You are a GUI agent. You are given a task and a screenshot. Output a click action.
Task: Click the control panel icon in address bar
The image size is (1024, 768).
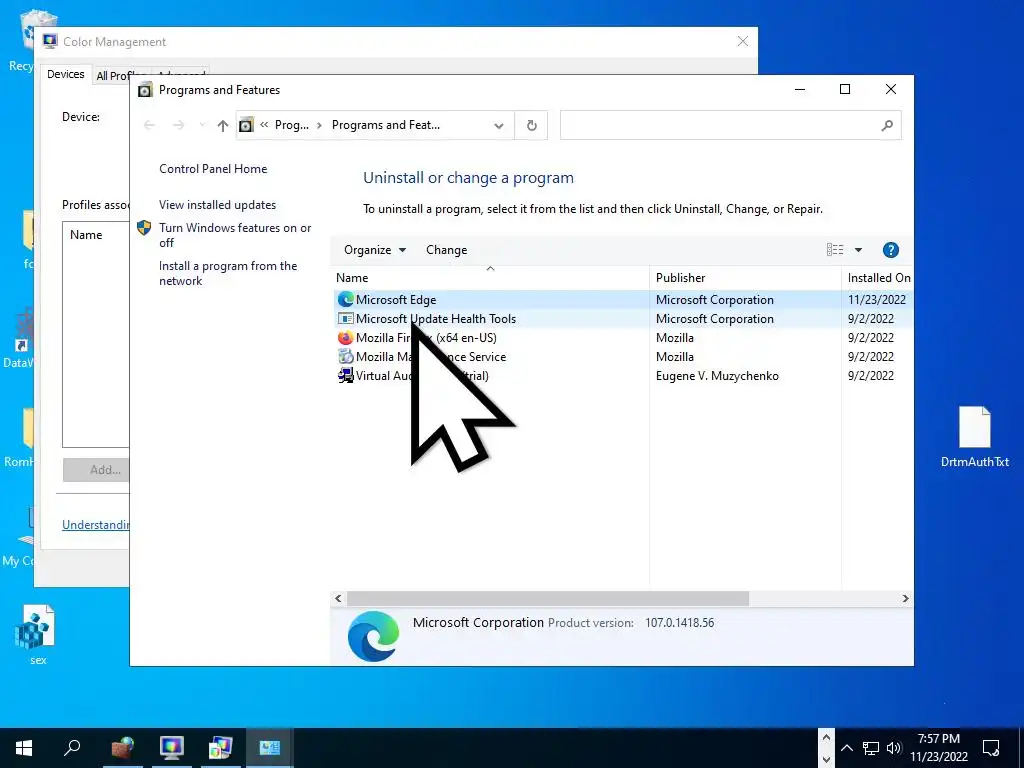(246, 125)
